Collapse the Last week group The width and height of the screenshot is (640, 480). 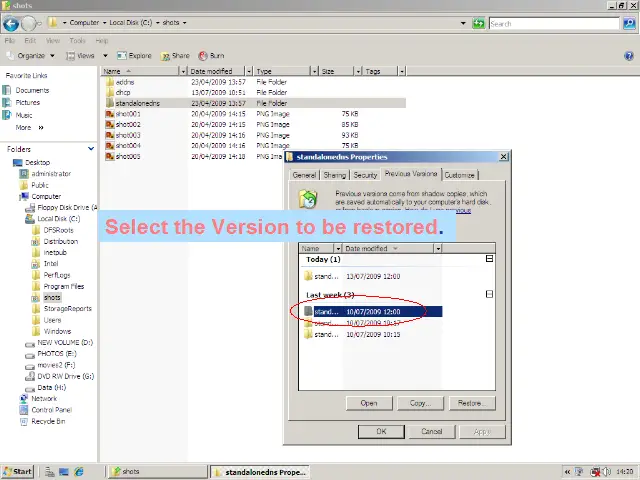click(x=489, y=294)
